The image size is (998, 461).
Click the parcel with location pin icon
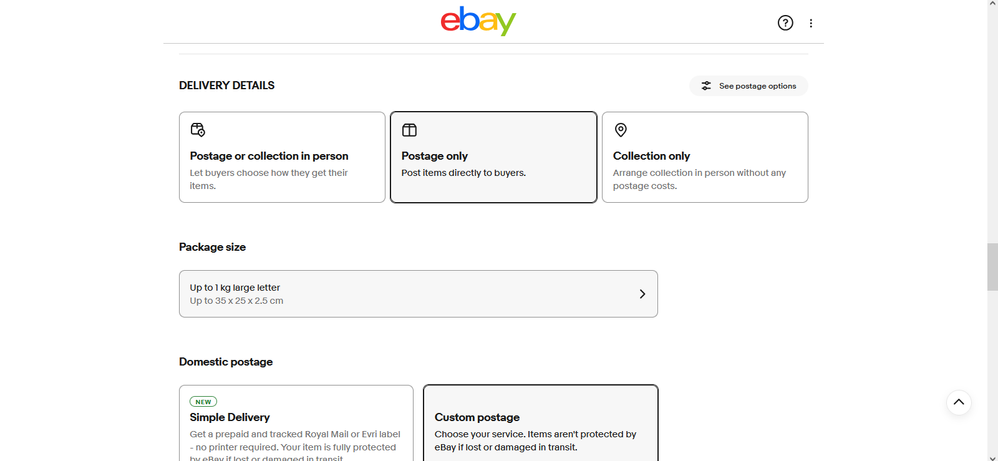tap(198, 130)
